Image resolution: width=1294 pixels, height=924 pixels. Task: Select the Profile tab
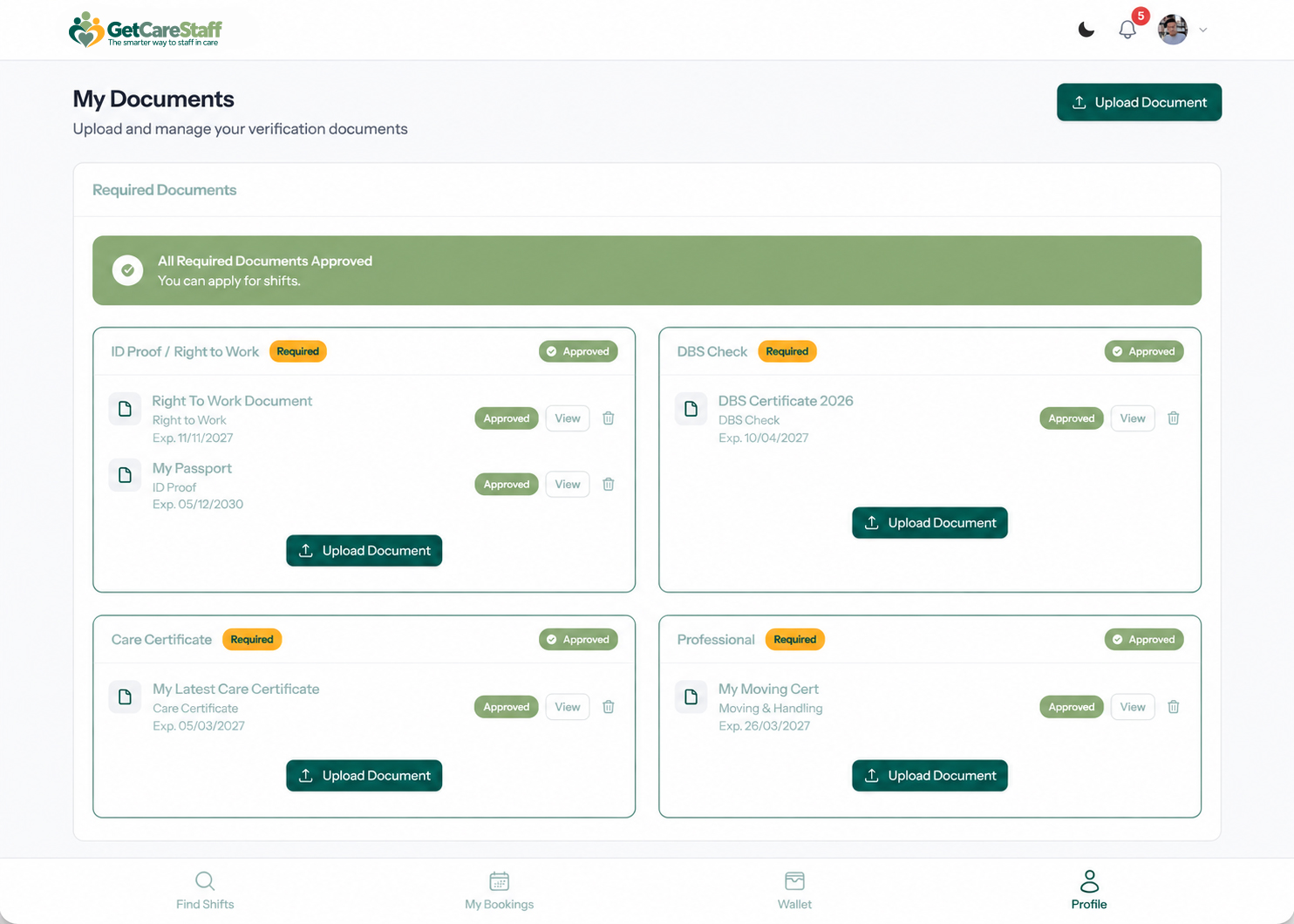[1089, 891]
